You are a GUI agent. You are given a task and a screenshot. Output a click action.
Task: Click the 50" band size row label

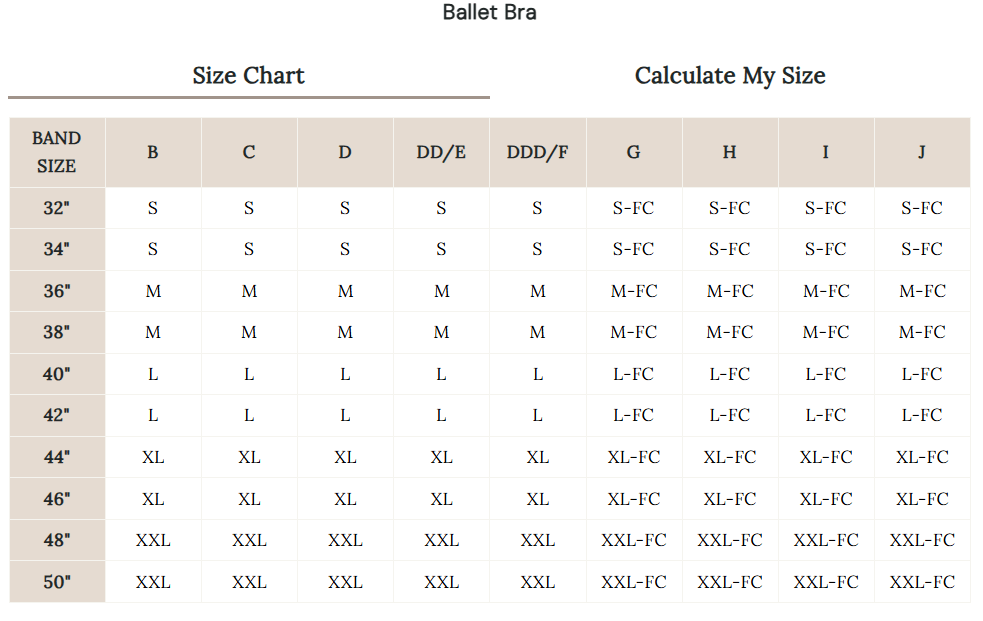coord(57,582)
